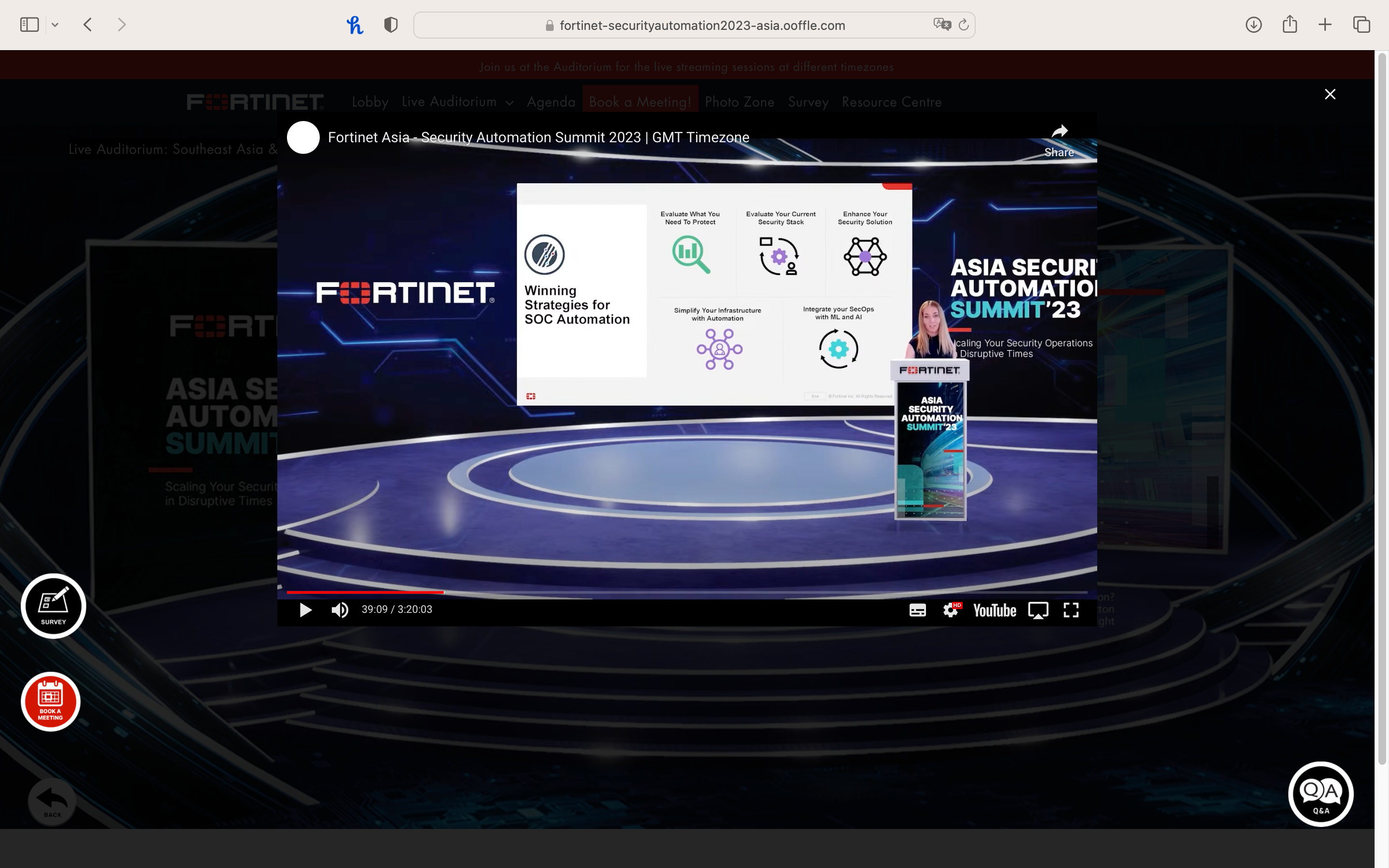Expand the sidebar tab group dropdown
Screen dimensions: 1389x868
click(55, 25)
